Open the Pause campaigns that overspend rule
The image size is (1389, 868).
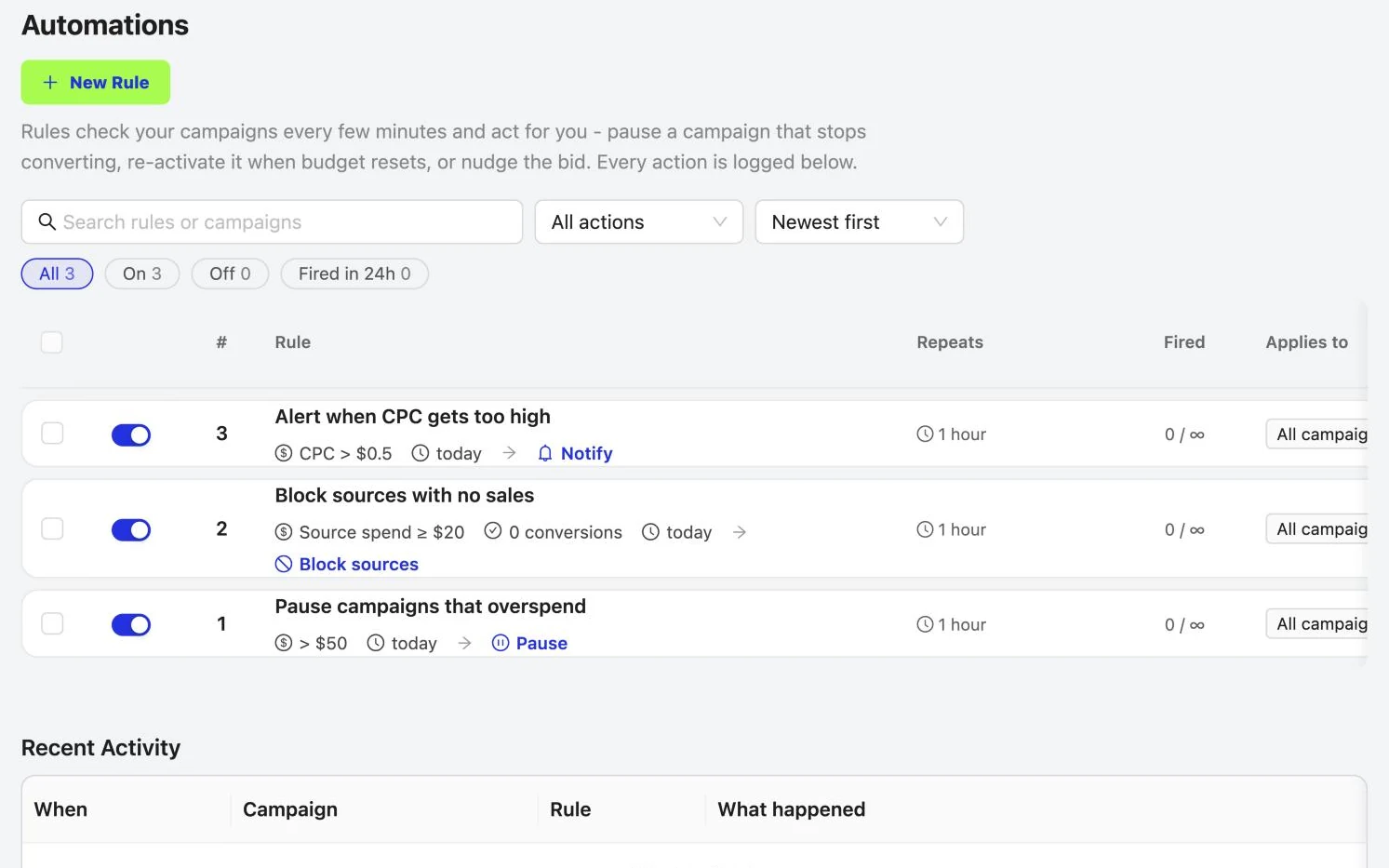[x=431, y=607]
